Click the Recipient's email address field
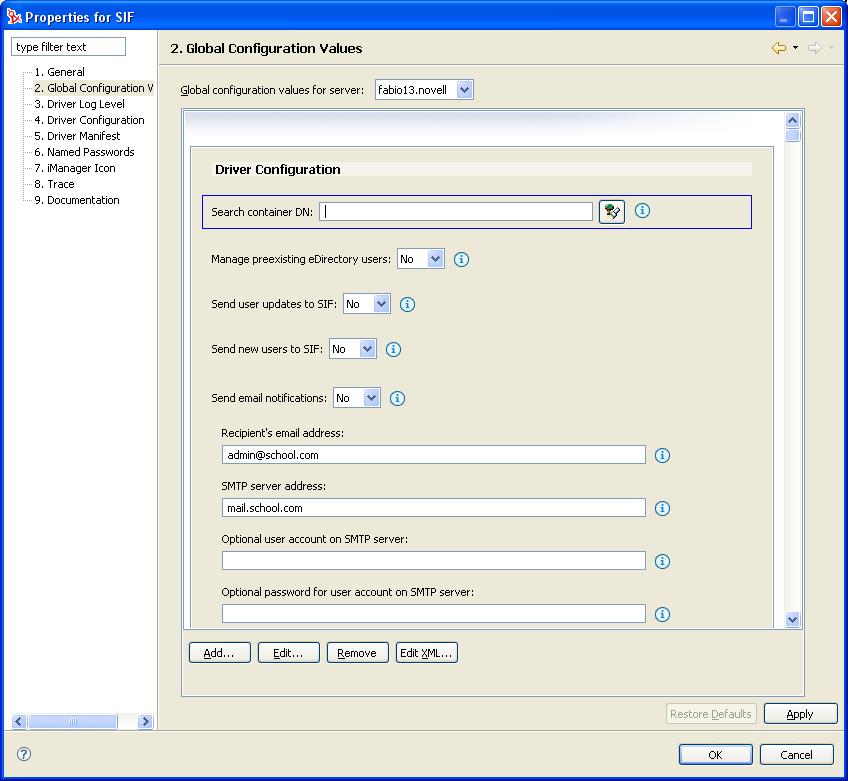 pyautogui.click(x=433, y=455)
